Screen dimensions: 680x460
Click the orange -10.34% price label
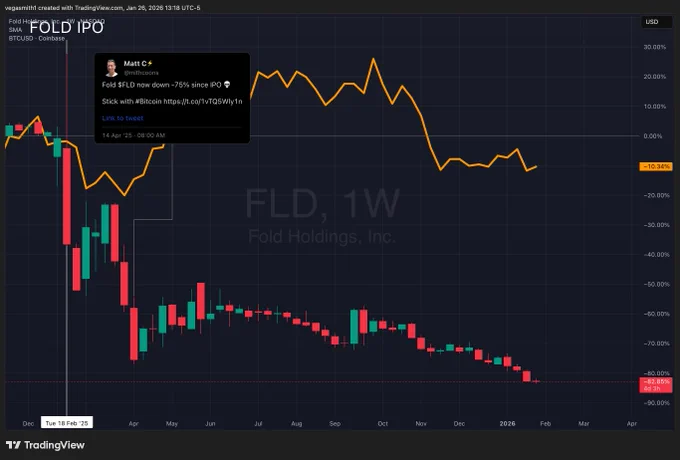pos(656,166)
